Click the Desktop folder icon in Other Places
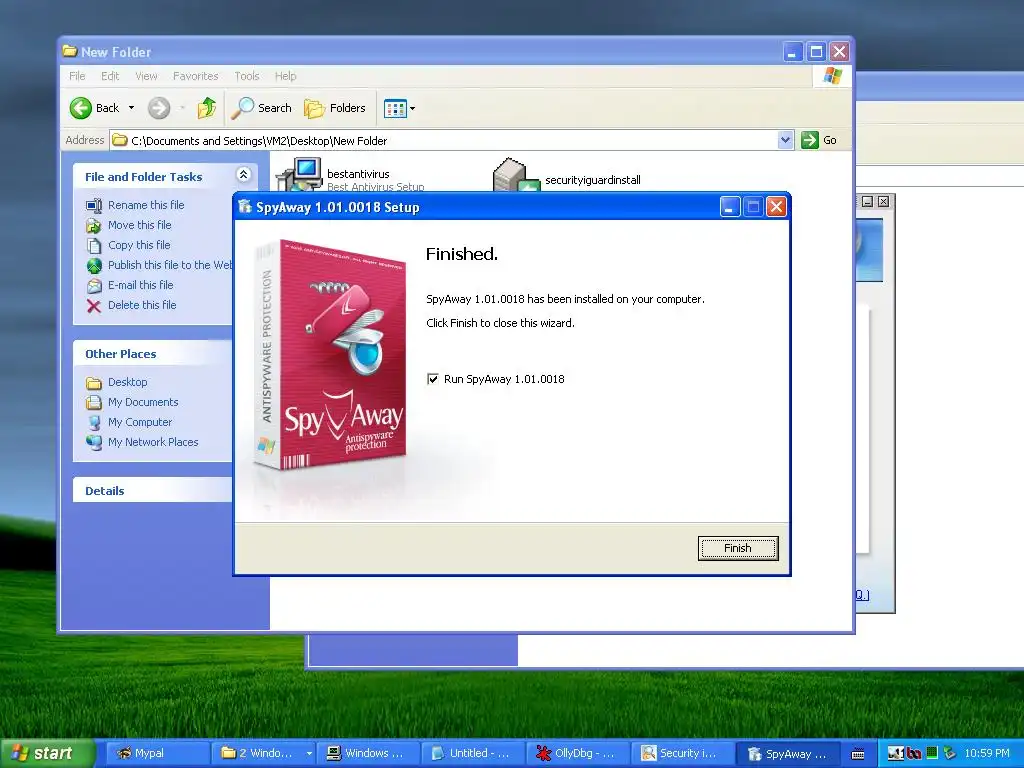 pos(94,383)
